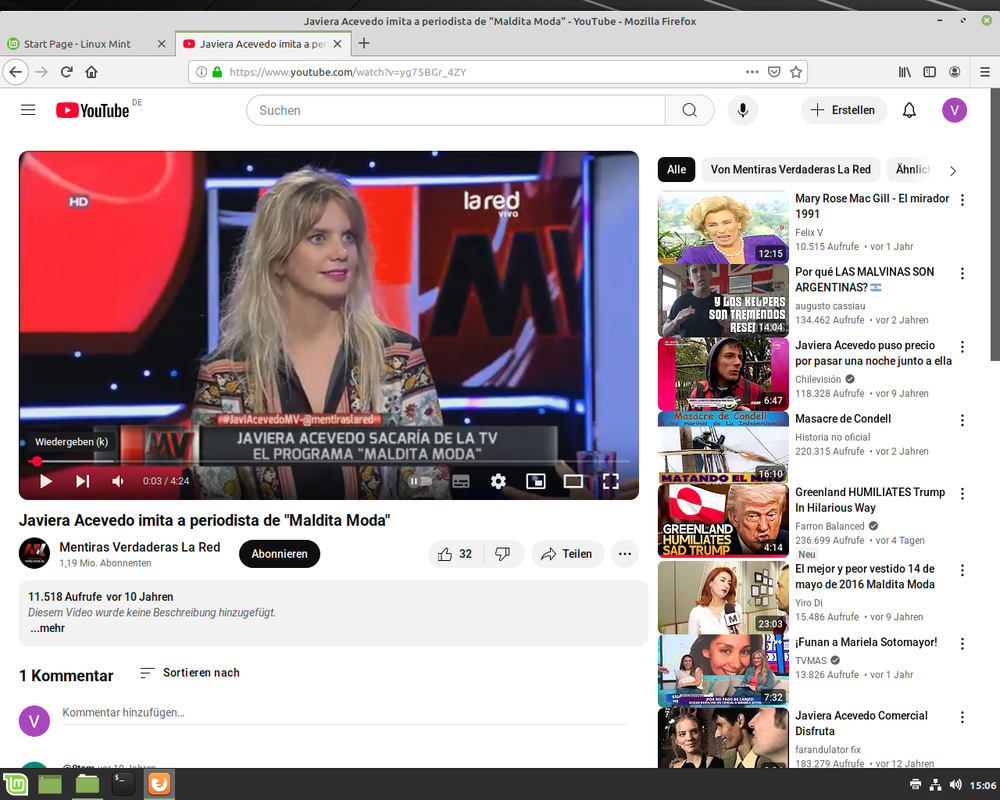Reload the page in Firefox
This screenshot has height=800, width=1000.
click(x=66, y=72)
